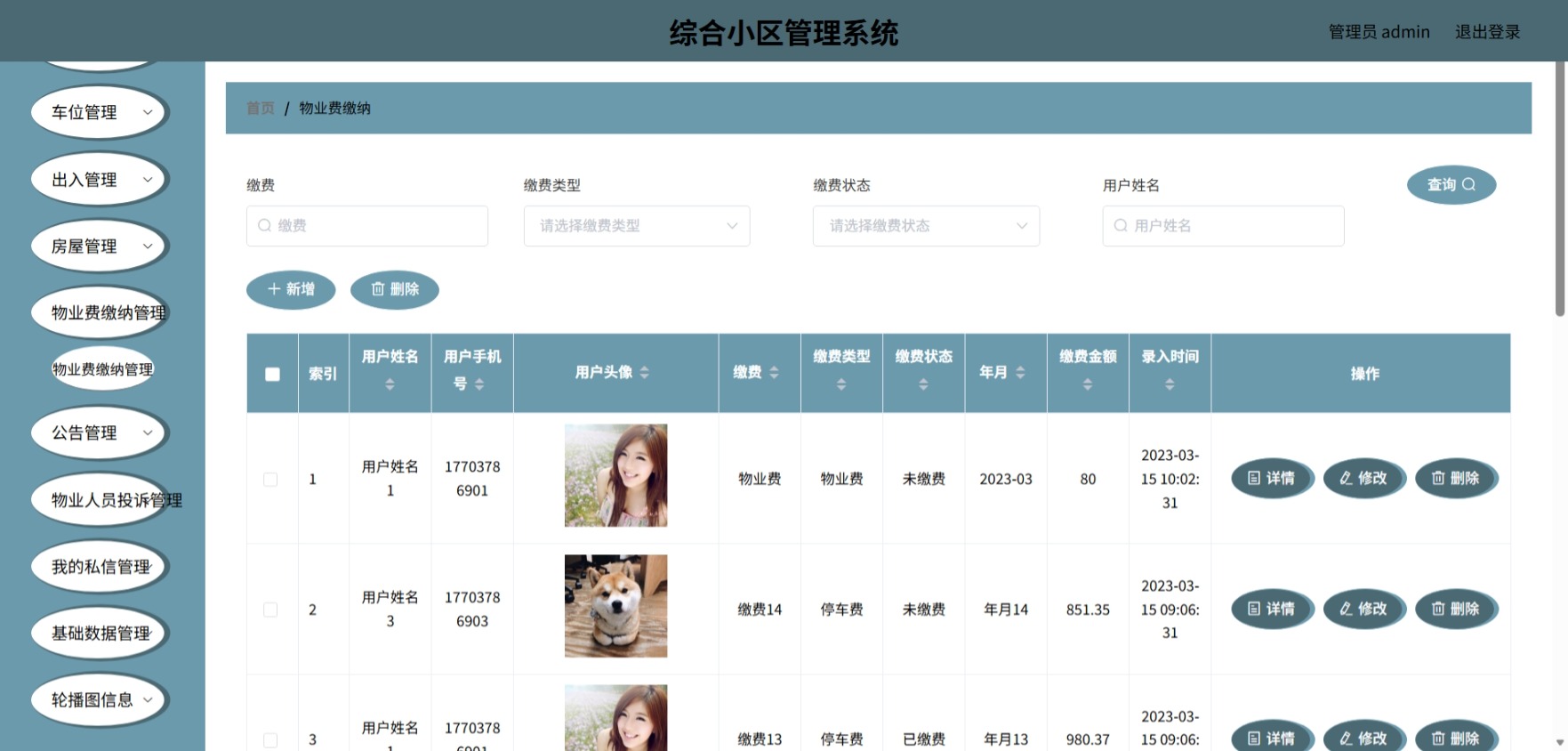
Task: Click 修改 for row 缴费14
Action: pyautogui.click(x=1363, y=610)
